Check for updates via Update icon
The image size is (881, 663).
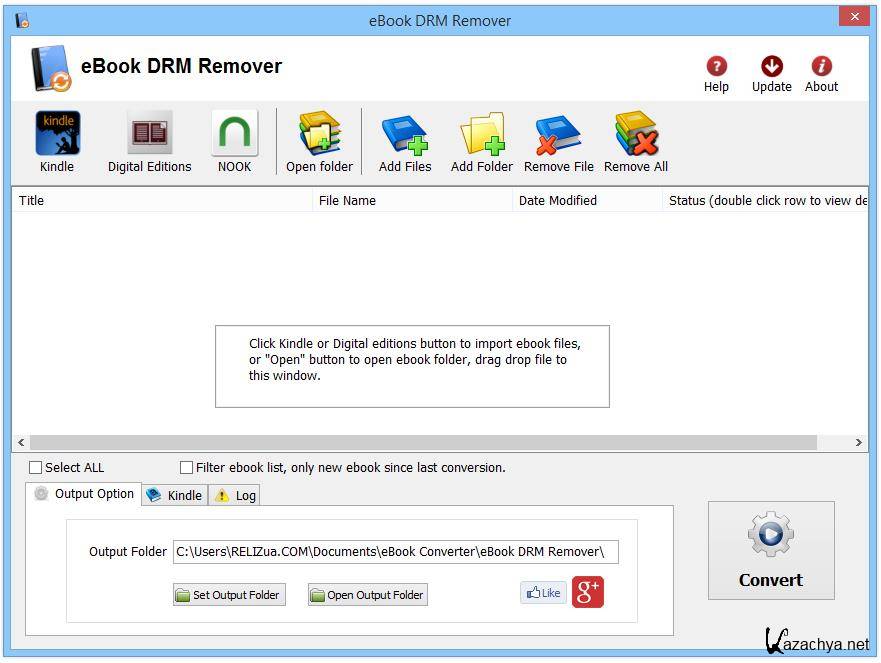coord(771,67)
